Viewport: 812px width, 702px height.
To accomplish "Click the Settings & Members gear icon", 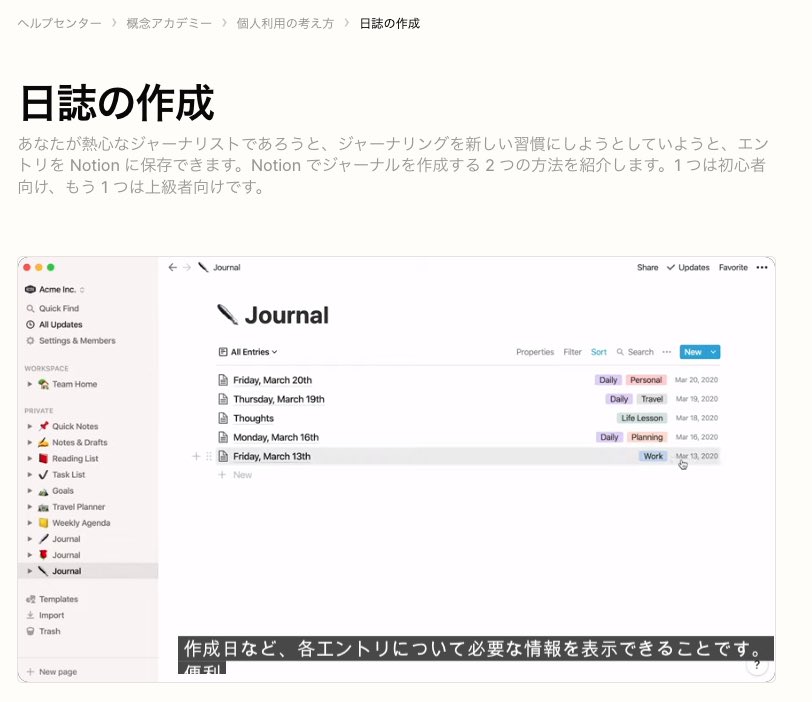I will pyautogui.click(x=30, y=341).
